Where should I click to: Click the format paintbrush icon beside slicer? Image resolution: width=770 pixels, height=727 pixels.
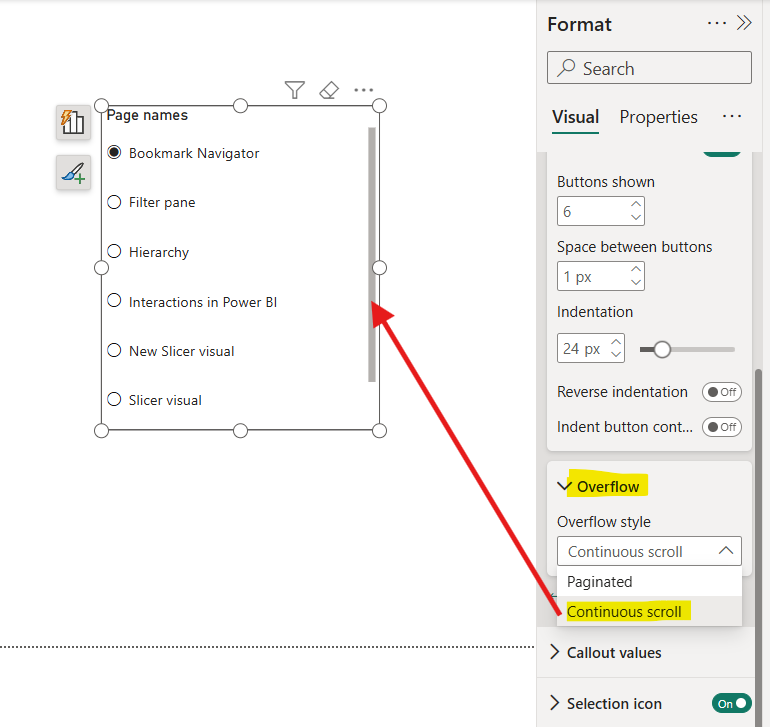(x=73, y=173)
